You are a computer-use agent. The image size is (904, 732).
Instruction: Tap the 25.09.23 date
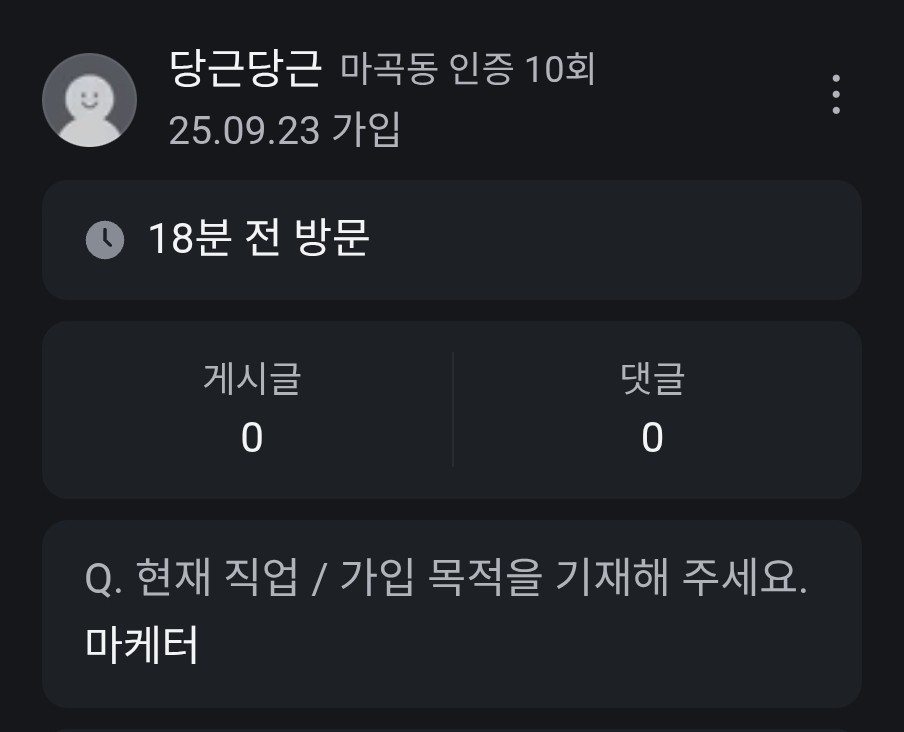[x=244, y=130]
